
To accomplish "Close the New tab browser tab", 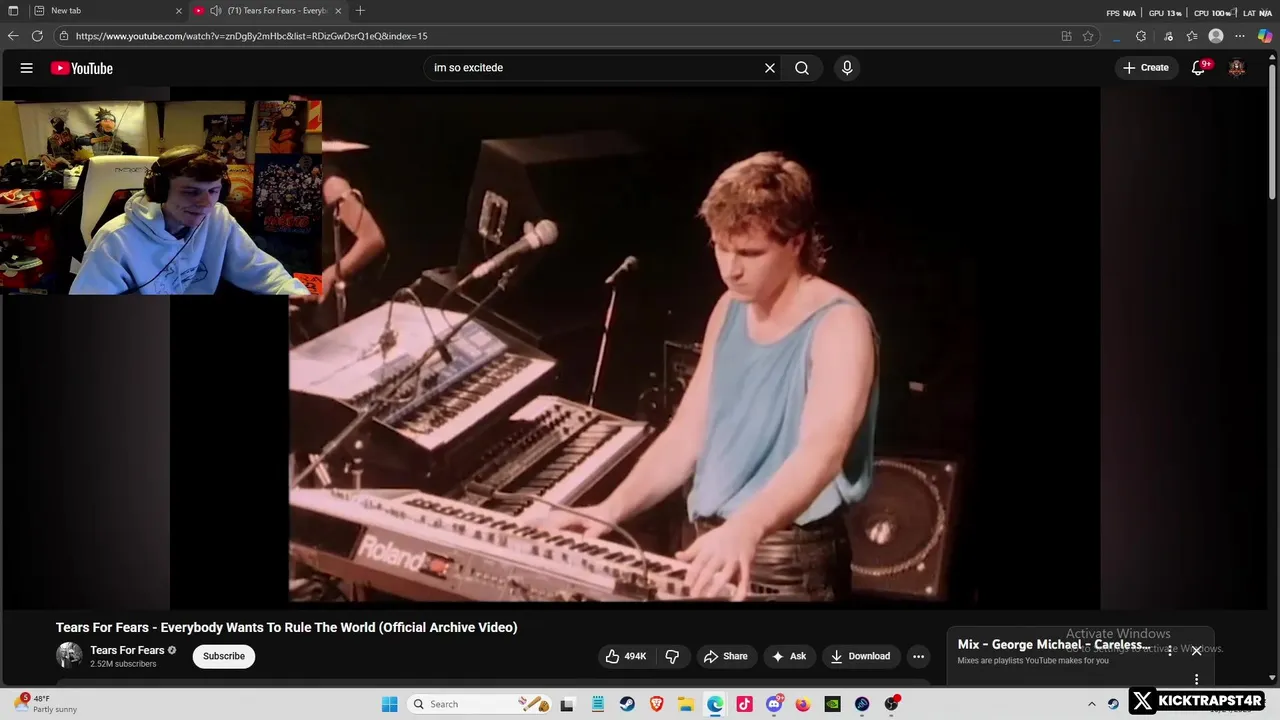I will pyautogui.click(x=179, y=11).
